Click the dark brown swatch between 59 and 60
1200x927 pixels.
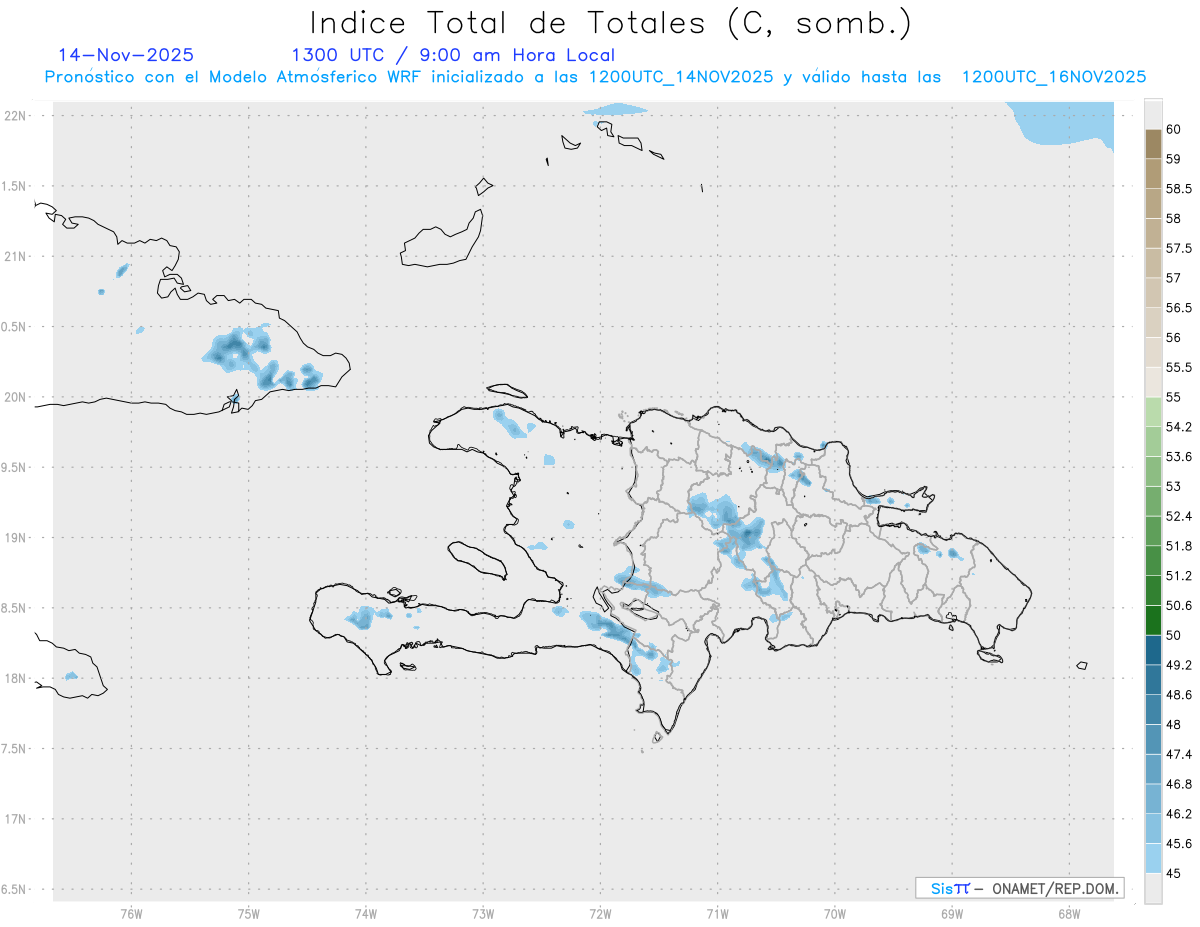tap(1153, 144)
